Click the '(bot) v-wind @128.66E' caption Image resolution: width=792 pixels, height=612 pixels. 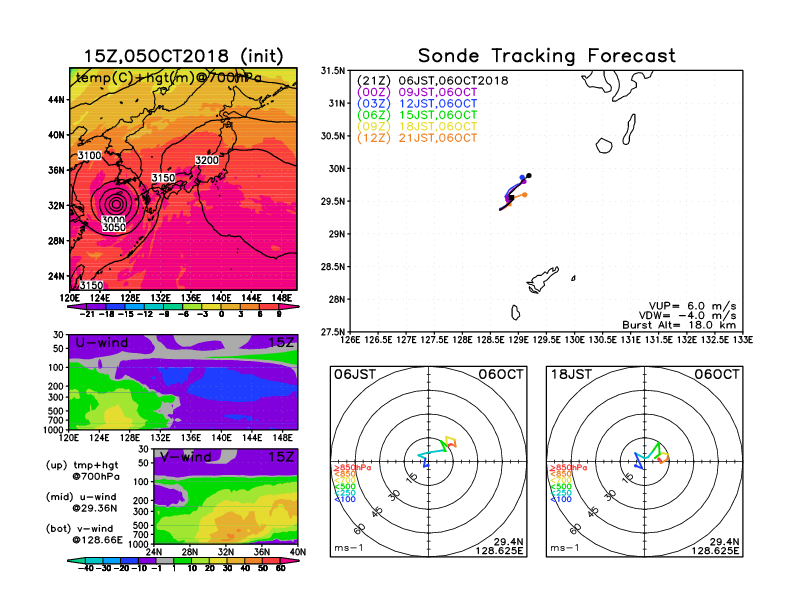point(84,534)
